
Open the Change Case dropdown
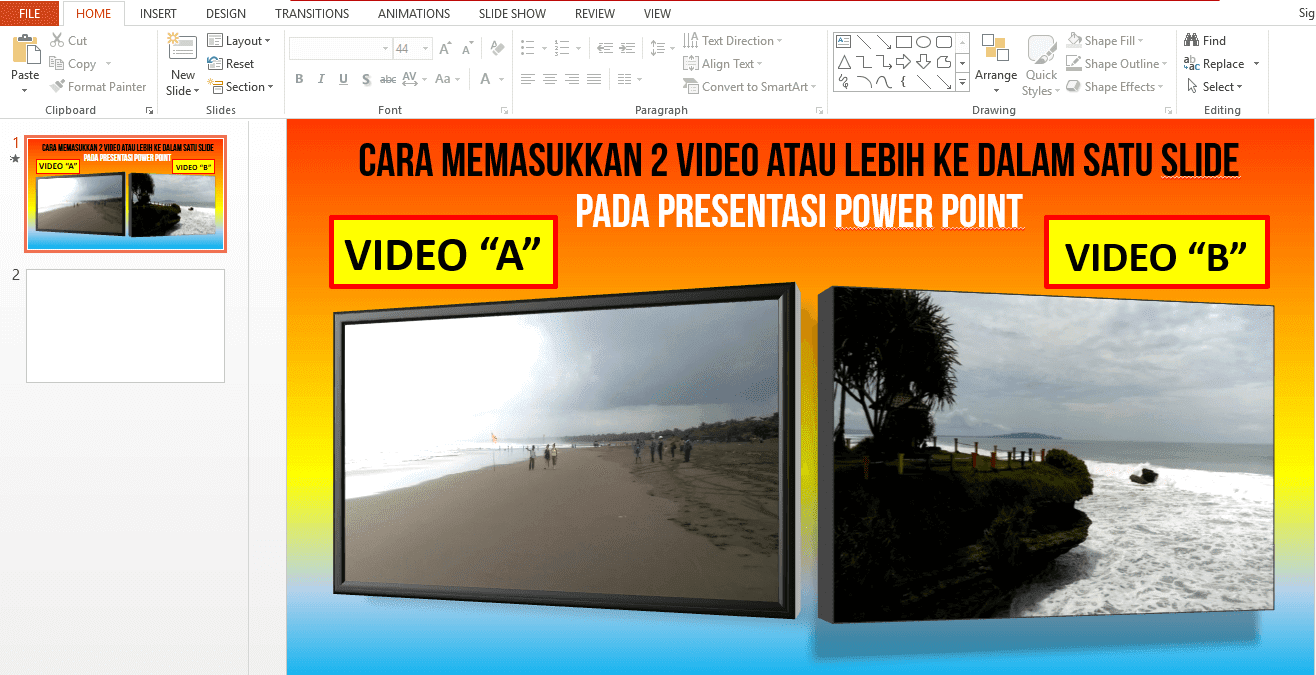coord(447,79)
